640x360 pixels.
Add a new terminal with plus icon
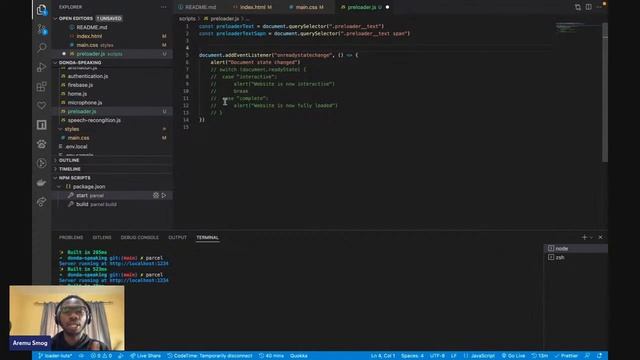tap(584, 237)
